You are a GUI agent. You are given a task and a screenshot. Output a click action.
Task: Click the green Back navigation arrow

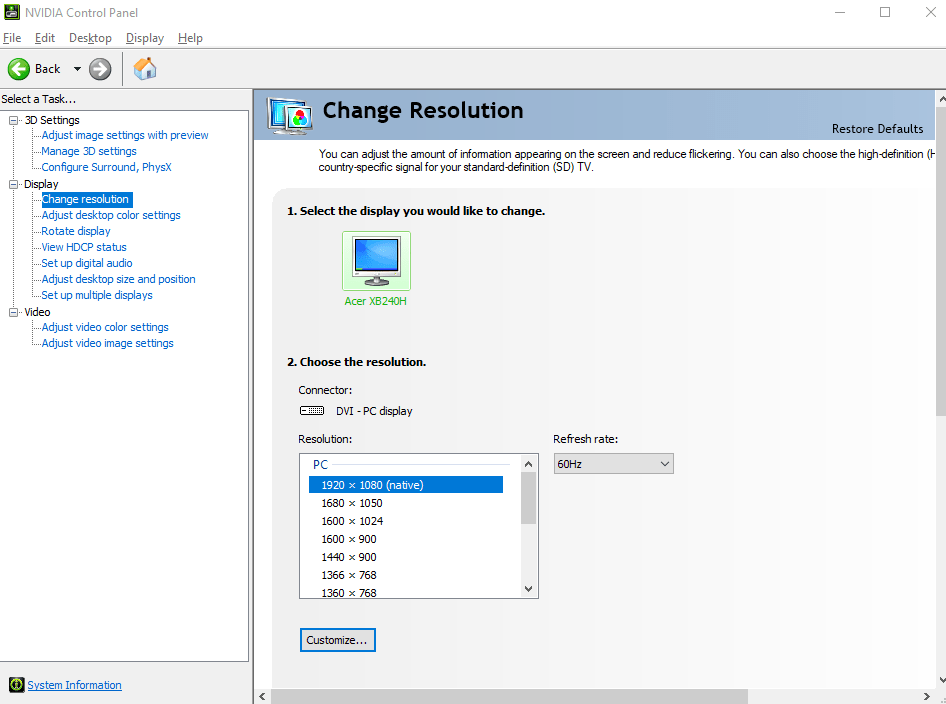(18, 68)
